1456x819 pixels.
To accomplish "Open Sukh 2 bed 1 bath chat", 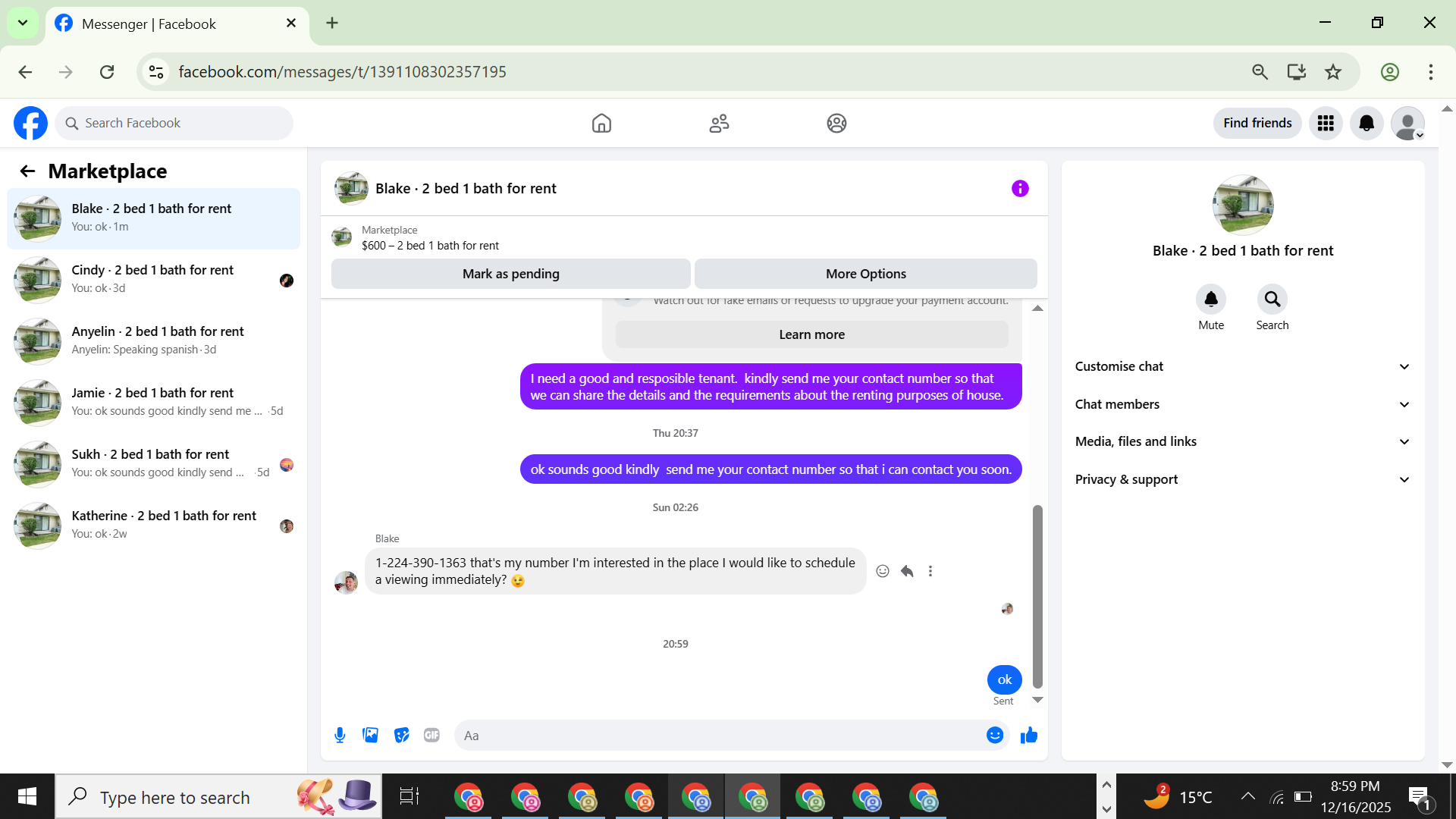I will (154, 463).
